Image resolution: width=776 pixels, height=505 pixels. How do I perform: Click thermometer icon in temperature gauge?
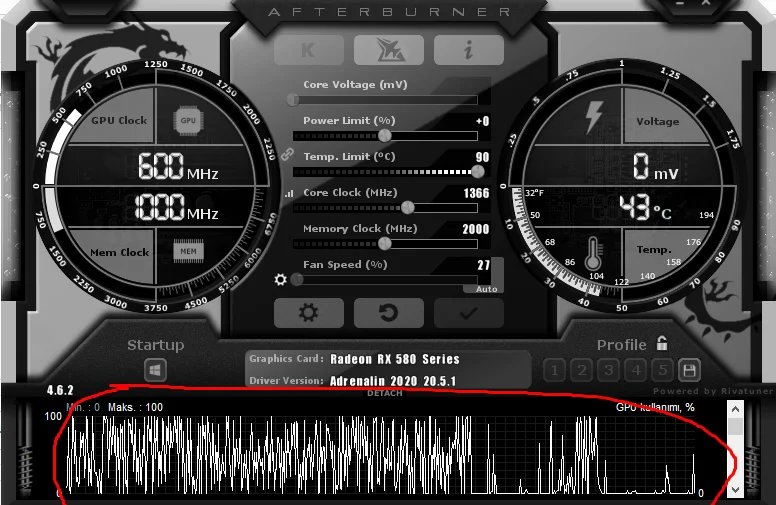[593, 253]
